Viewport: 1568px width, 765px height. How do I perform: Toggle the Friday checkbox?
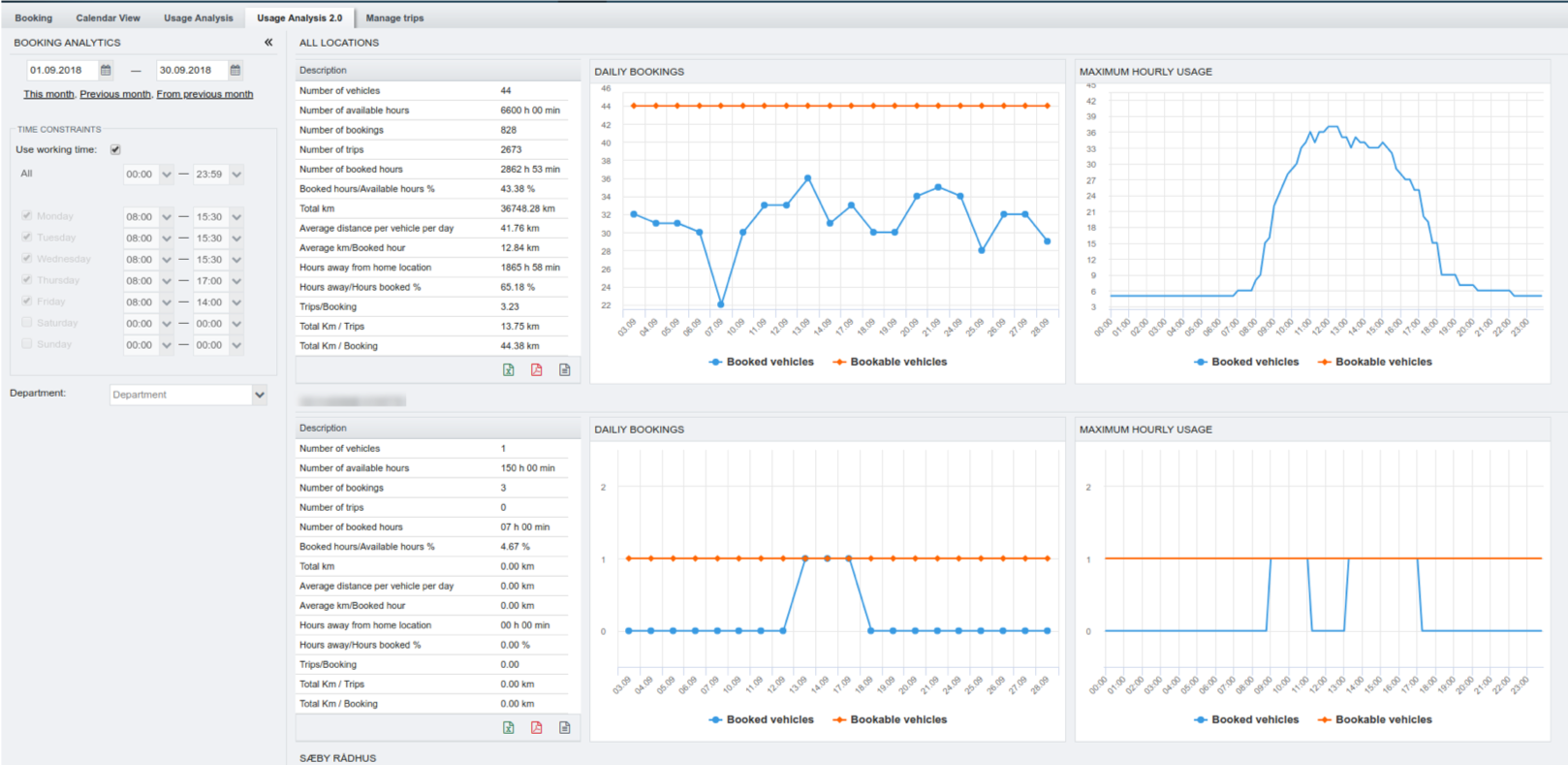pos(27,302)
